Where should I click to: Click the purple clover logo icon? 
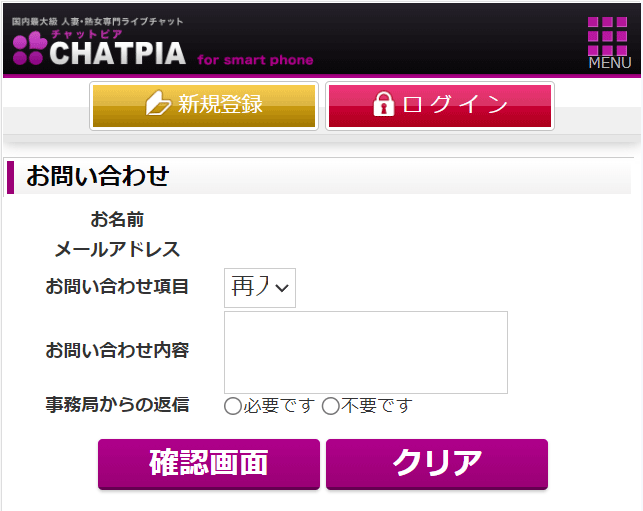[30, 48]
